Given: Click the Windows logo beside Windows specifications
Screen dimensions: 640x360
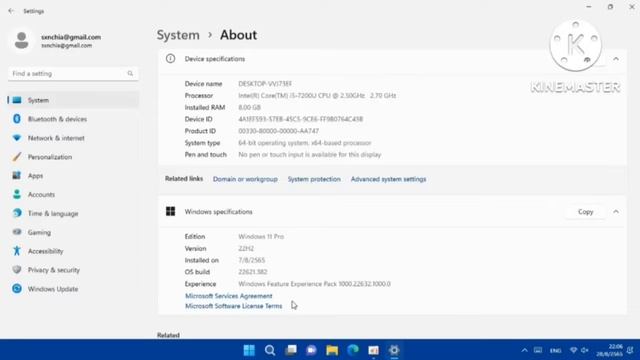Looking at the screenshot, I should click(170, 211).
